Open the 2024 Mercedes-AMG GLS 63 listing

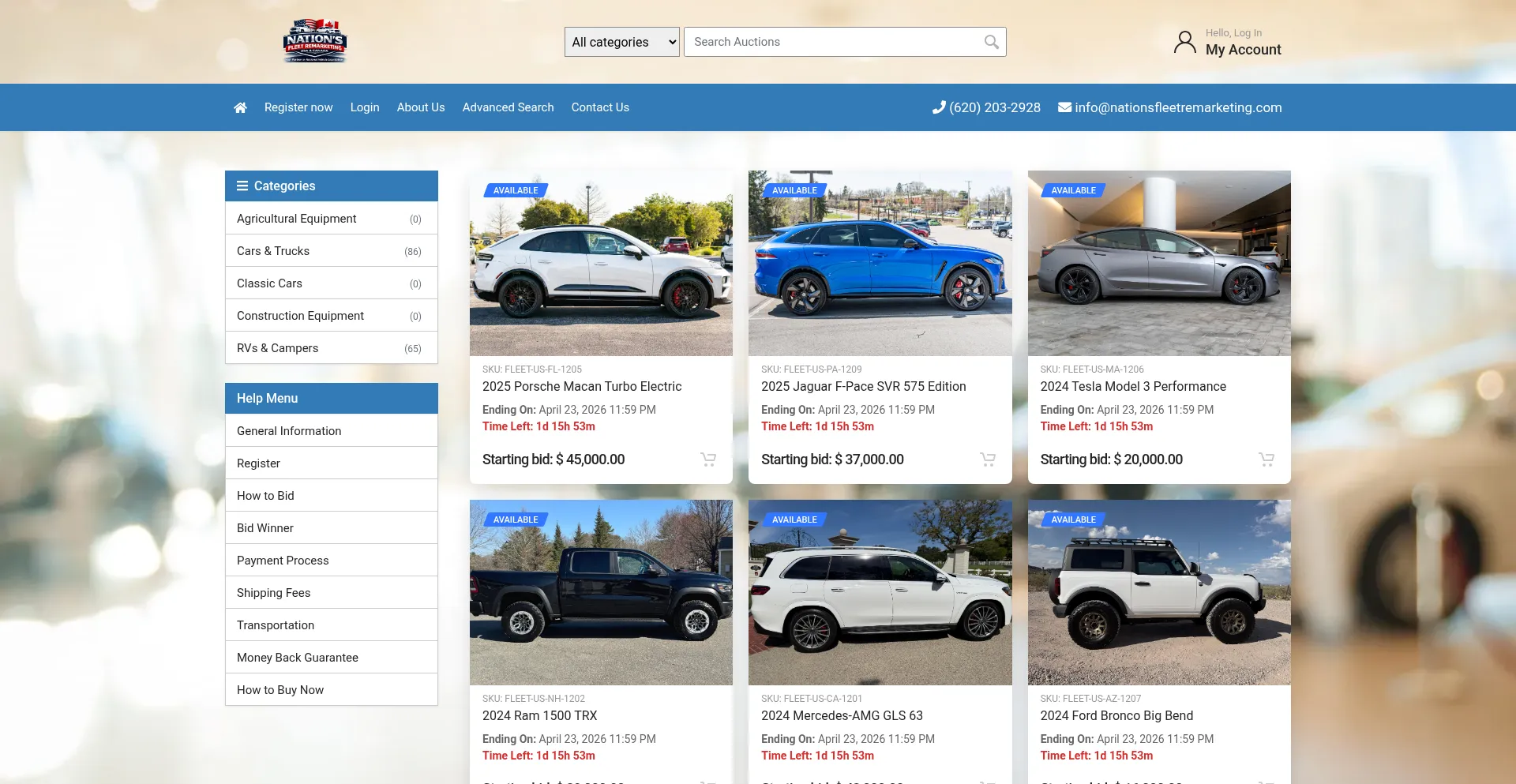click(842, 716)
